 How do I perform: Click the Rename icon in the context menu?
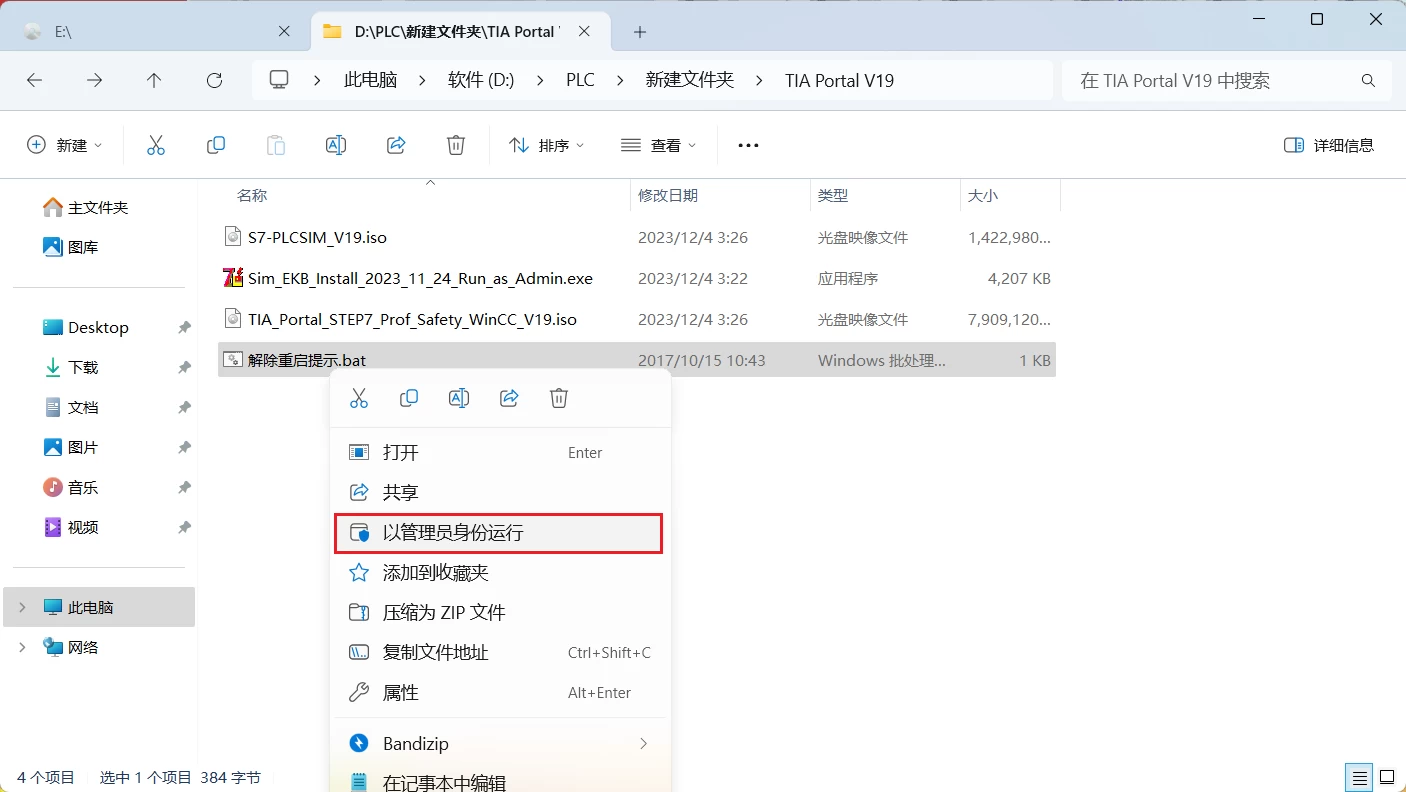click(459, 398)
